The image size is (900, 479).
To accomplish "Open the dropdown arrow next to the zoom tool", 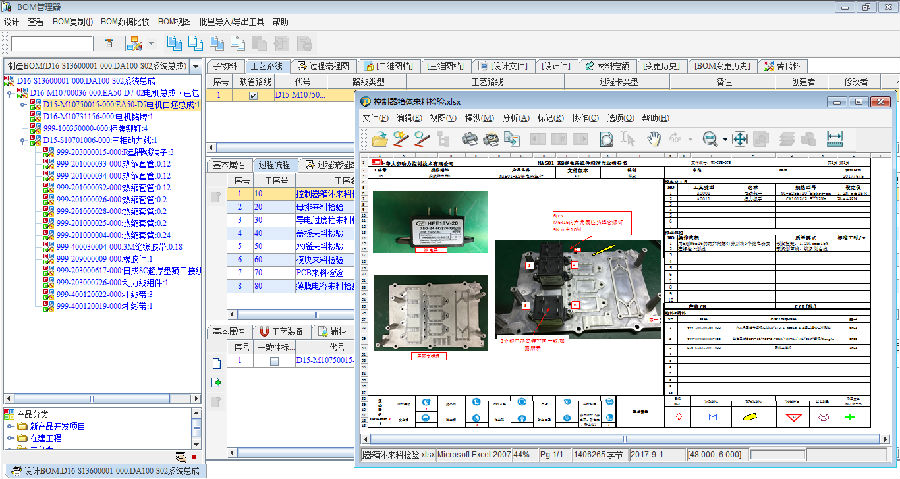I will point(724,140).
